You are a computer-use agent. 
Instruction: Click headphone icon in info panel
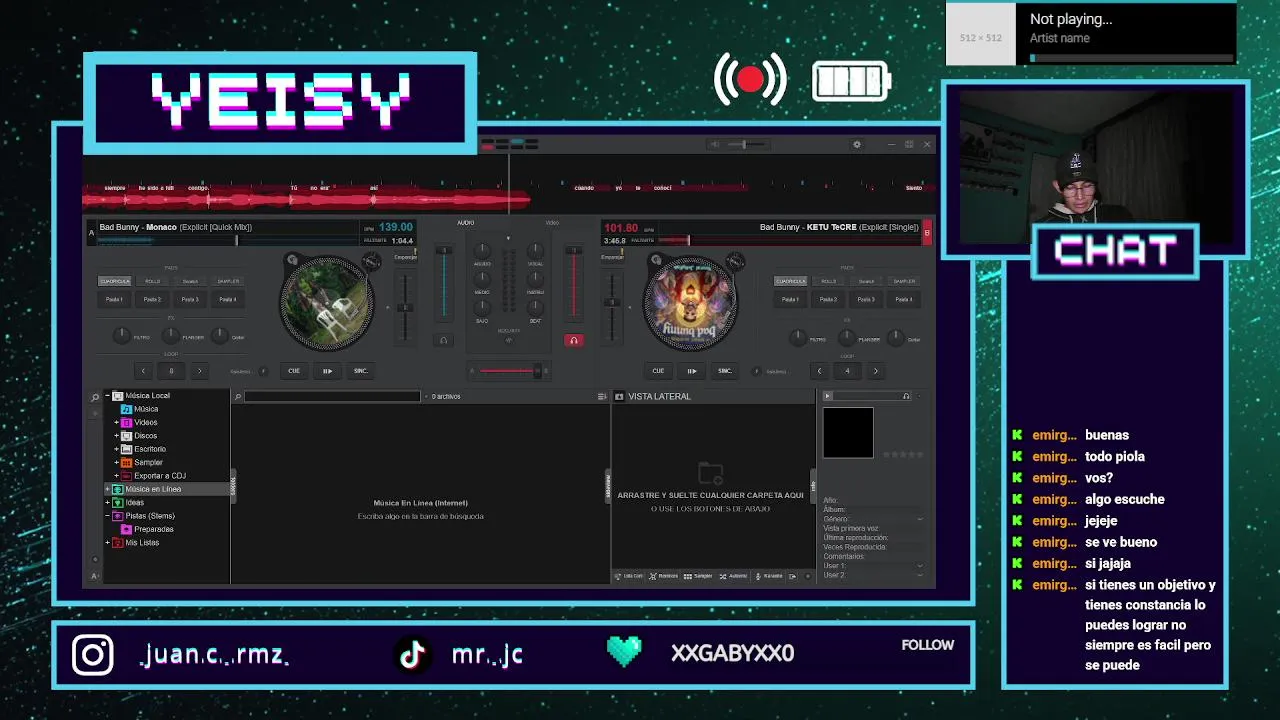coord(906,396)
